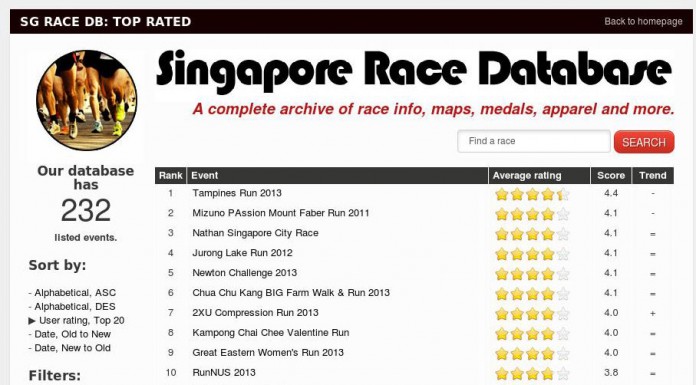
Task: Click the circular runners logo image
Action: [x=87, y=100]
